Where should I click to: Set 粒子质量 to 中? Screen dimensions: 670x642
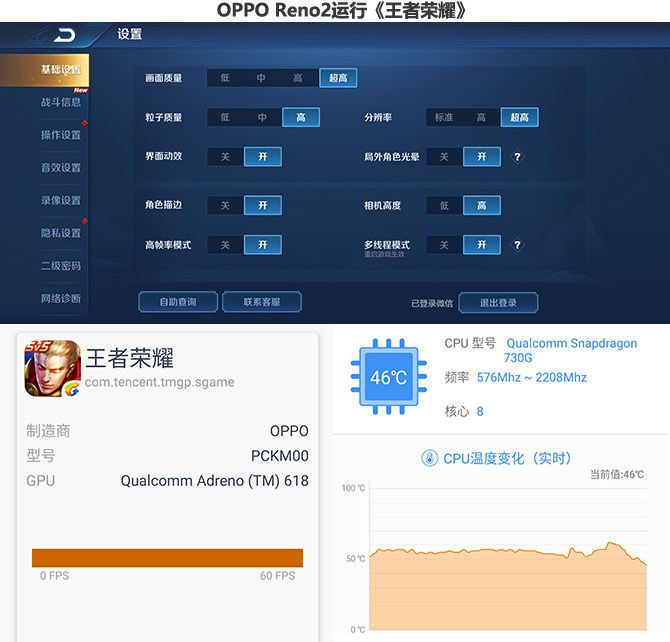coord(262,117)
